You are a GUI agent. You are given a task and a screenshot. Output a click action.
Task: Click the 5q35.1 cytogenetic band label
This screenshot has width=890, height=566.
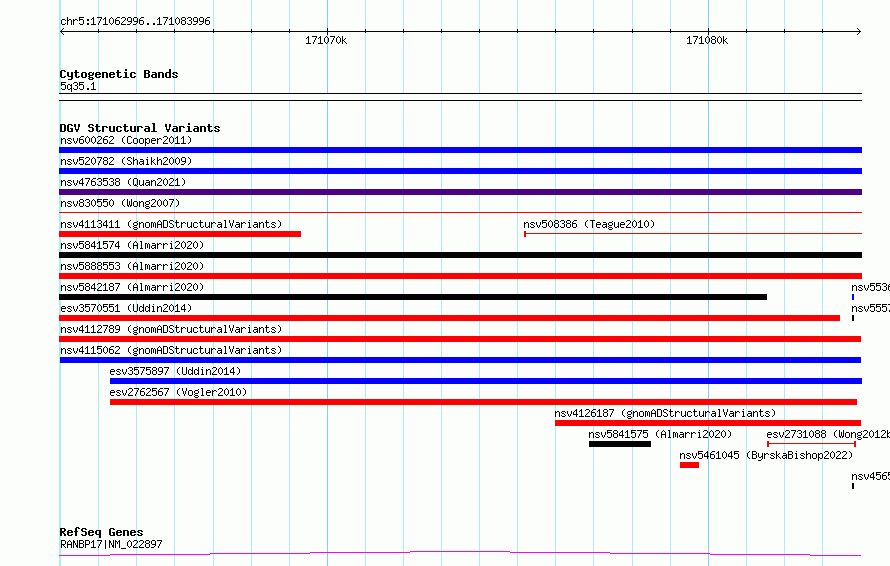[78, 86]
